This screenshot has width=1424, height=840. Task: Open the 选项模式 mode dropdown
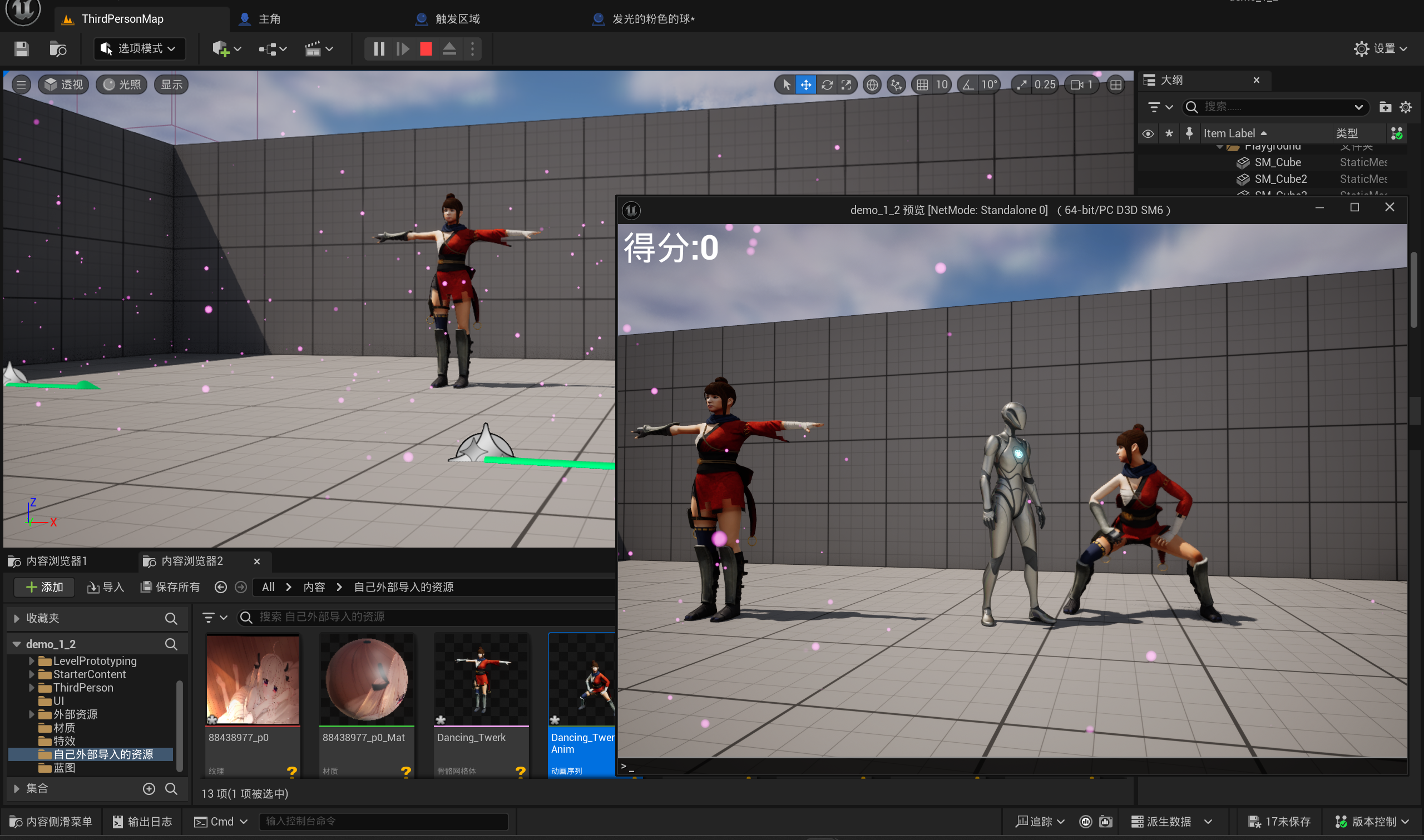coord(138,49)
